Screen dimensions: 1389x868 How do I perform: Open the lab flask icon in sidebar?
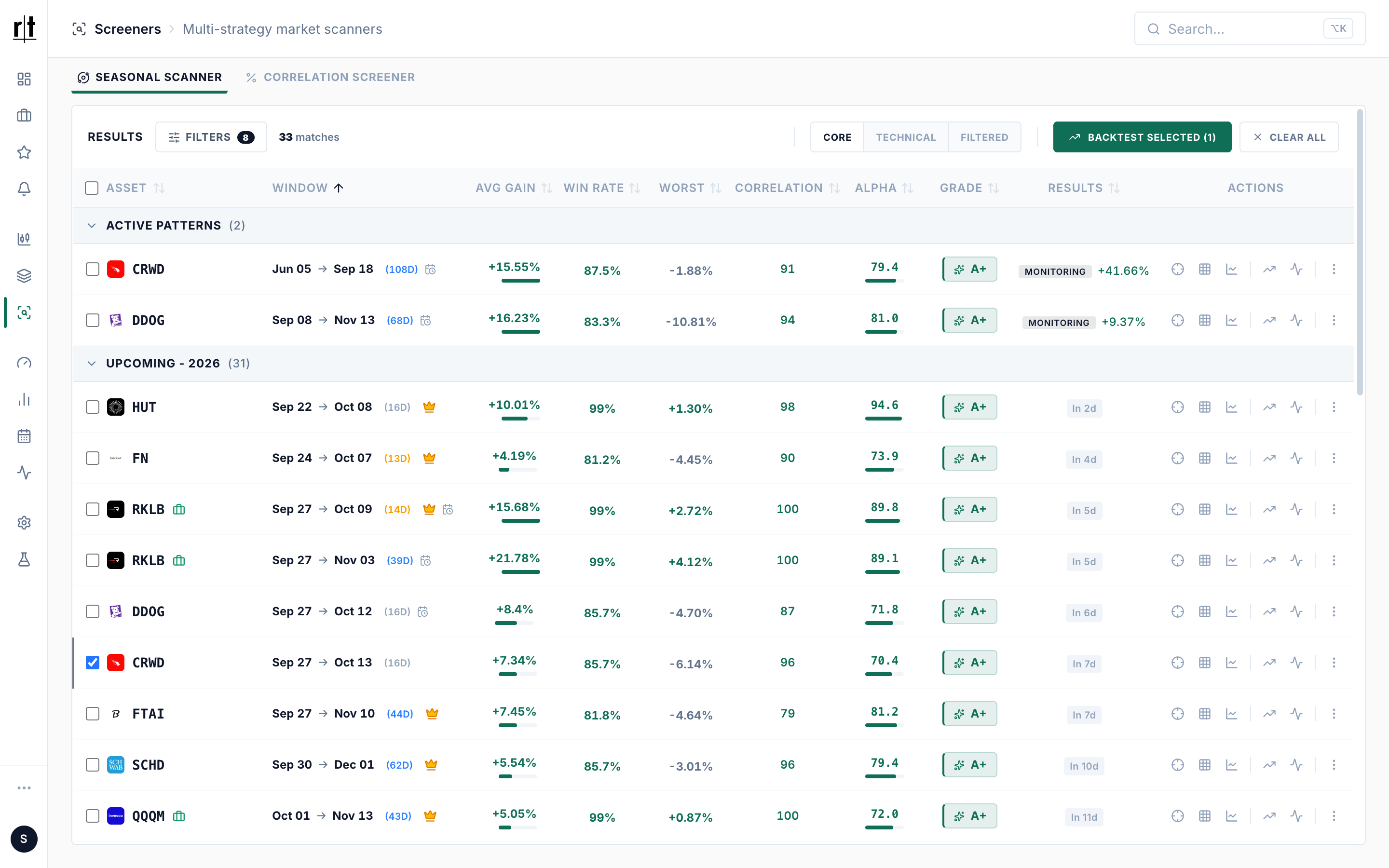24,560
